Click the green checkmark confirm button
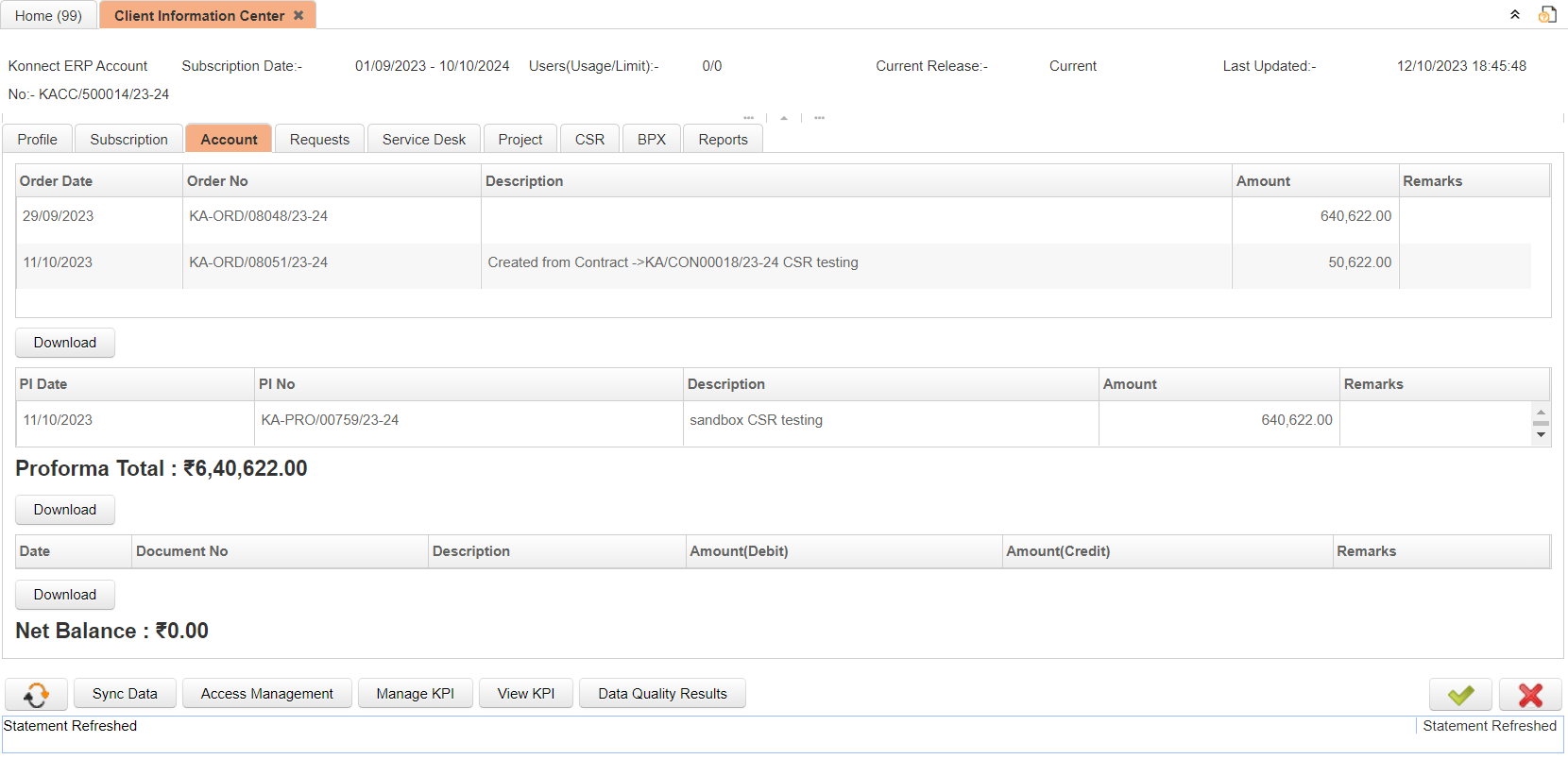The image size is (1568, 776). [1459, 694]
